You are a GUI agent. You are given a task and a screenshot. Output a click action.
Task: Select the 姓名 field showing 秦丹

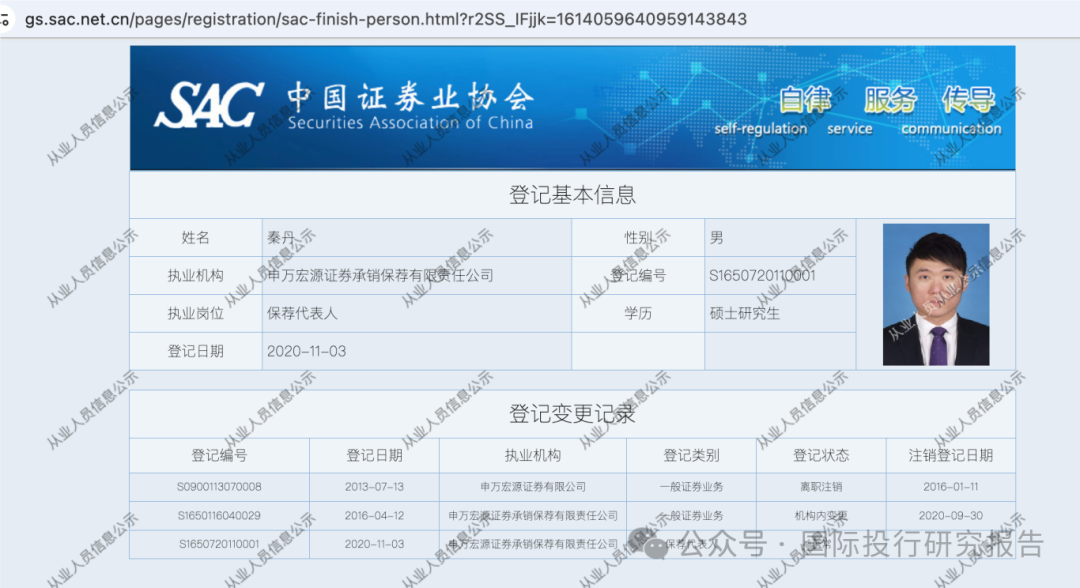point(285,237)
